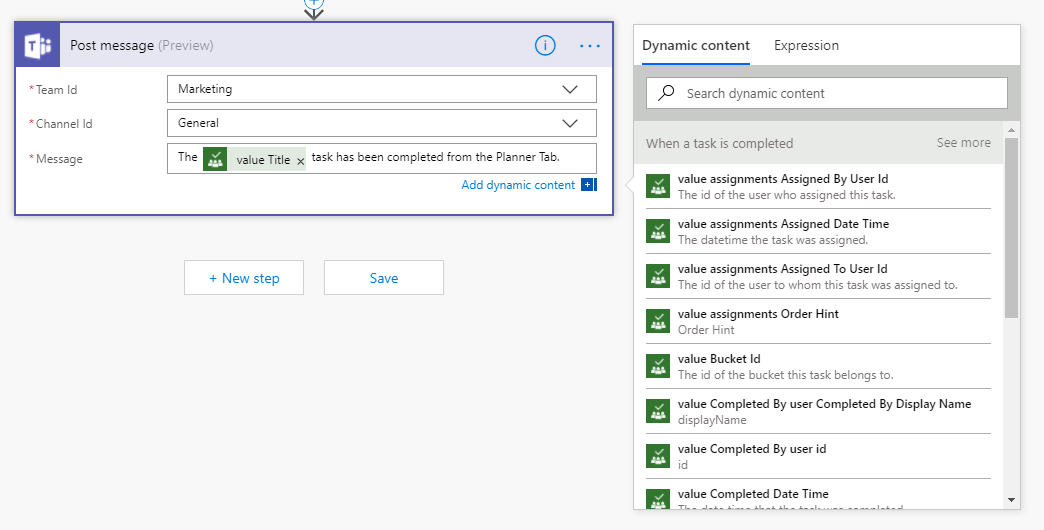Switch to the Expression tab
Image resolution: width=1044 pixels, height=530 pixels.
[806, 45]
